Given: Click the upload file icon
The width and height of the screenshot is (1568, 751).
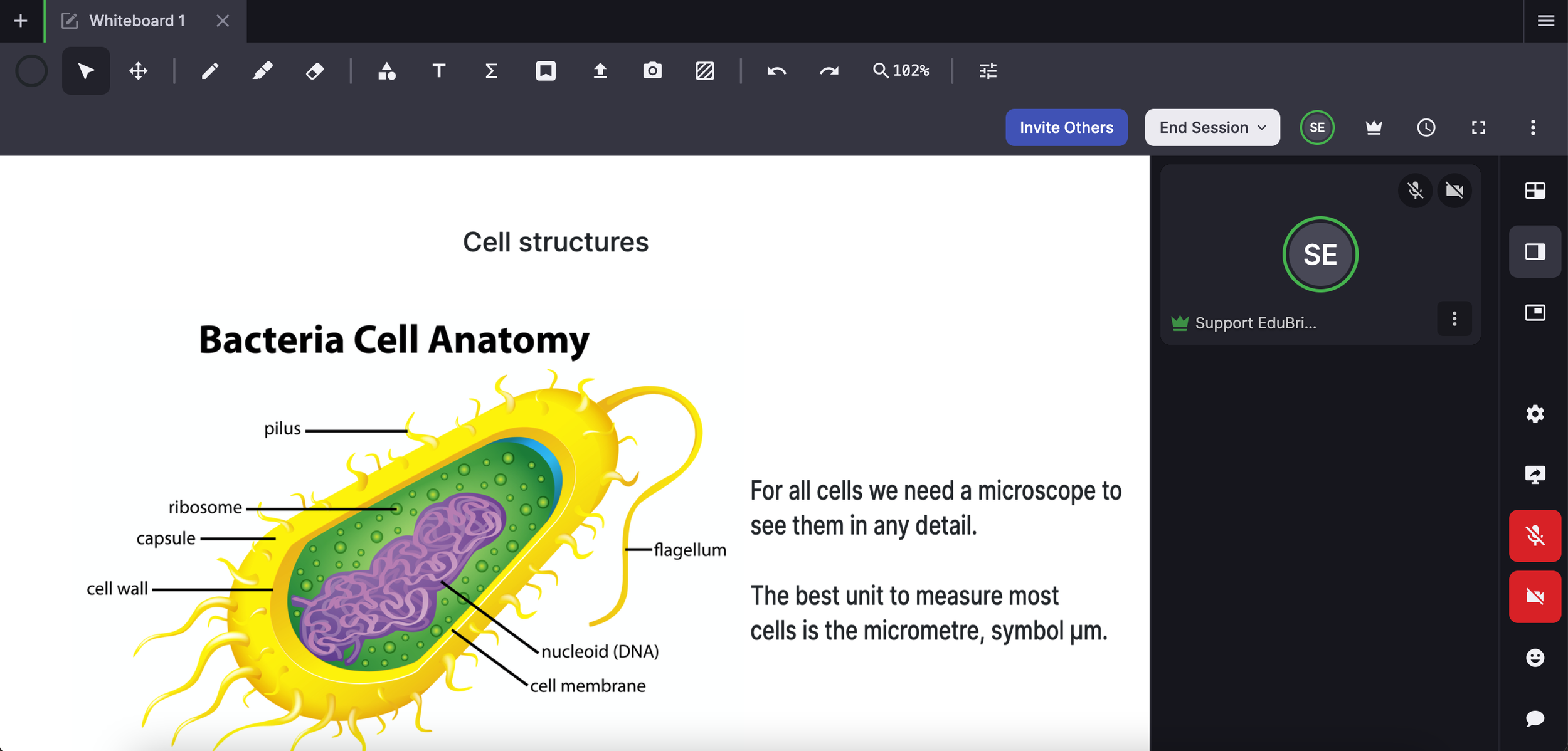Looking at the screenshot, I should pos(600,71).
